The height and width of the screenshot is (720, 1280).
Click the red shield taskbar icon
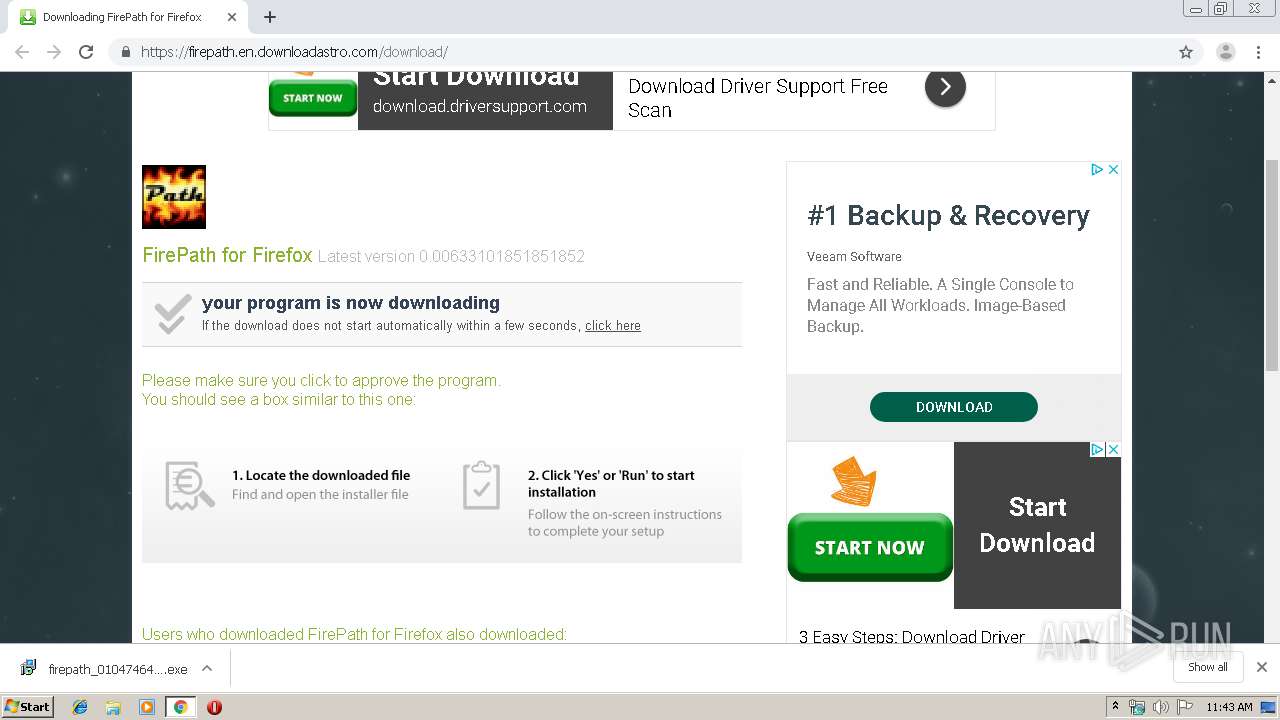(x=214, y=707)
